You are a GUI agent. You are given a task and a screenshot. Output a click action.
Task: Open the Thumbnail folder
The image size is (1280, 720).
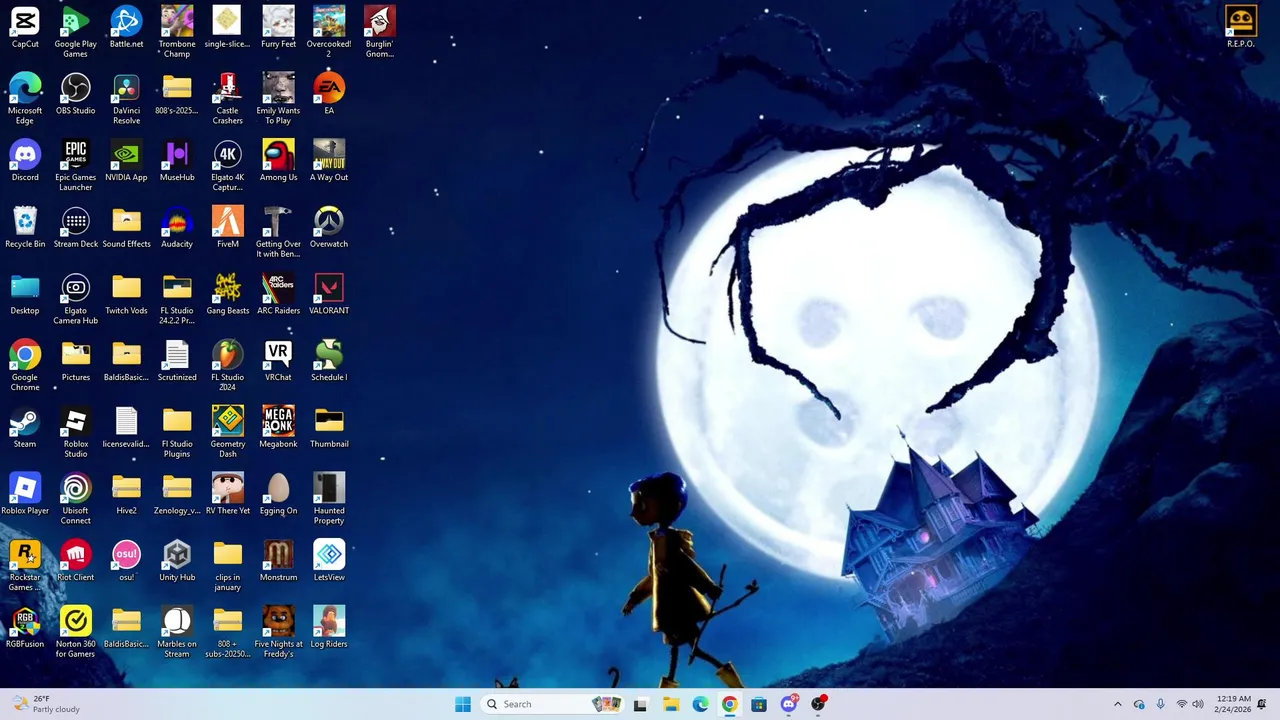329,429
